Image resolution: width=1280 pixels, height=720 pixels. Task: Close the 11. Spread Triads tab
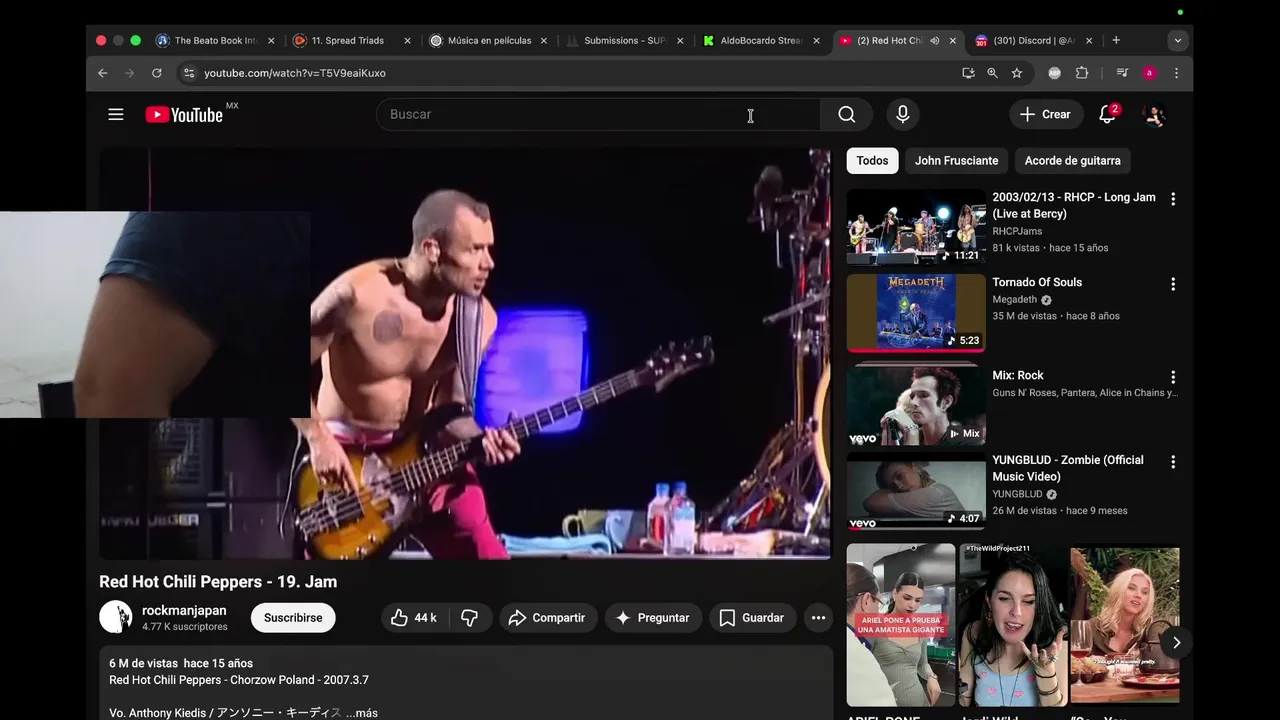[x=407, y=41]
